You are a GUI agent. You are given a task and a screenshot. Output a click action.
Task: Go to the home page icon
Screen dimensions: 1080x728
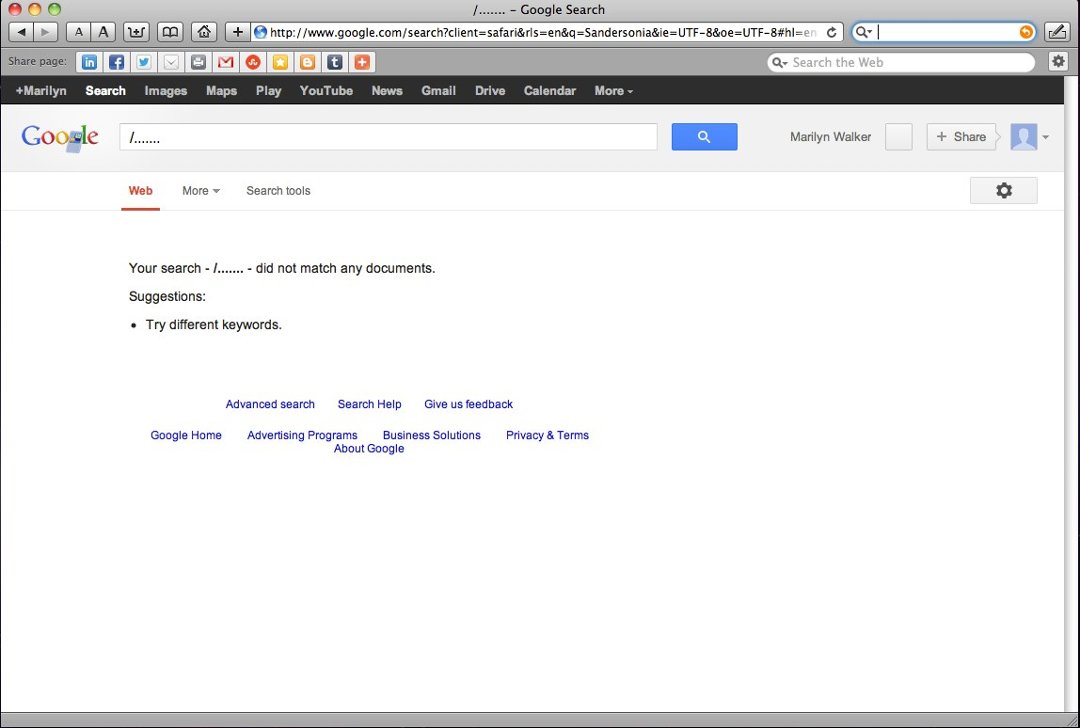[204, 32]
